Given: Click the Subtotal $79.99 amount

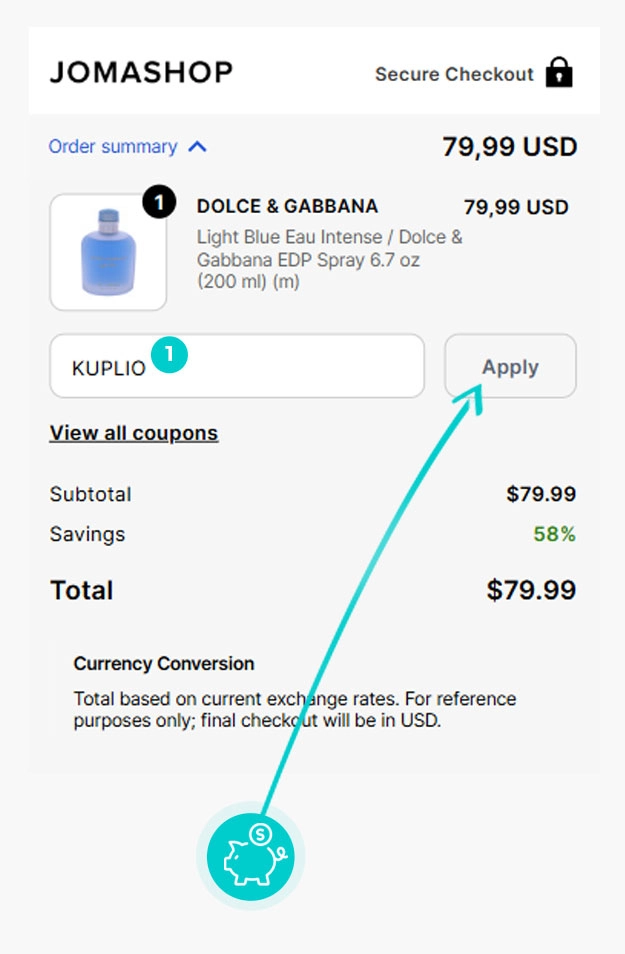Looking at the screenshot, I should click(x=541, y=494).
